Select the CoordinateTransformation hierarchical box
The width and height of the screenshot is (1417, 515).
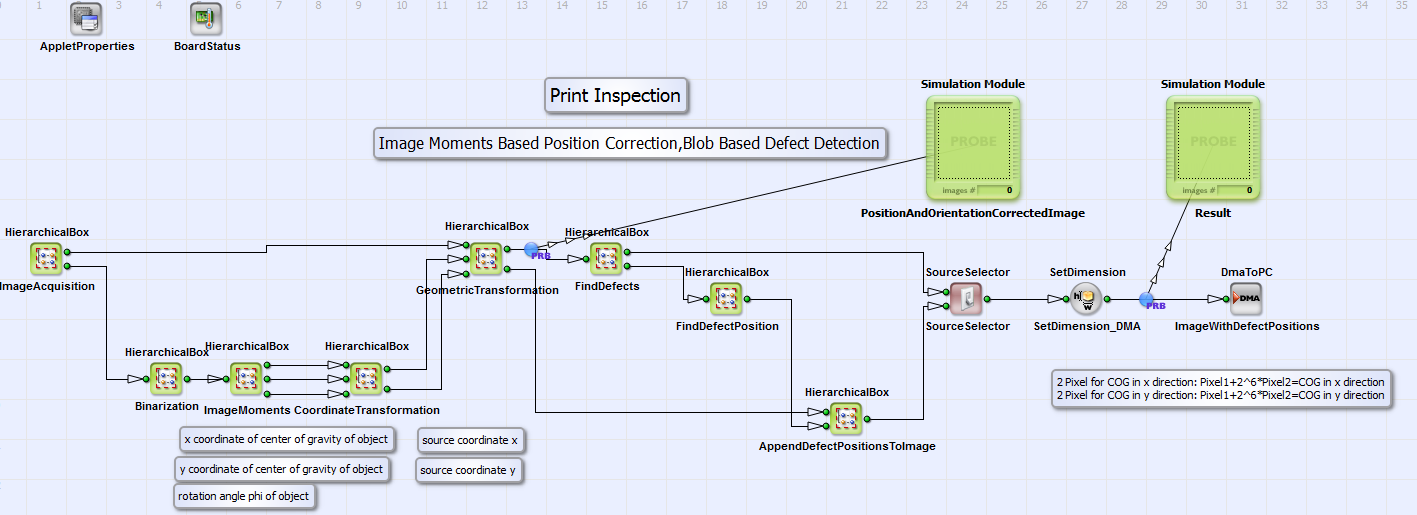[x=367, y=378]
